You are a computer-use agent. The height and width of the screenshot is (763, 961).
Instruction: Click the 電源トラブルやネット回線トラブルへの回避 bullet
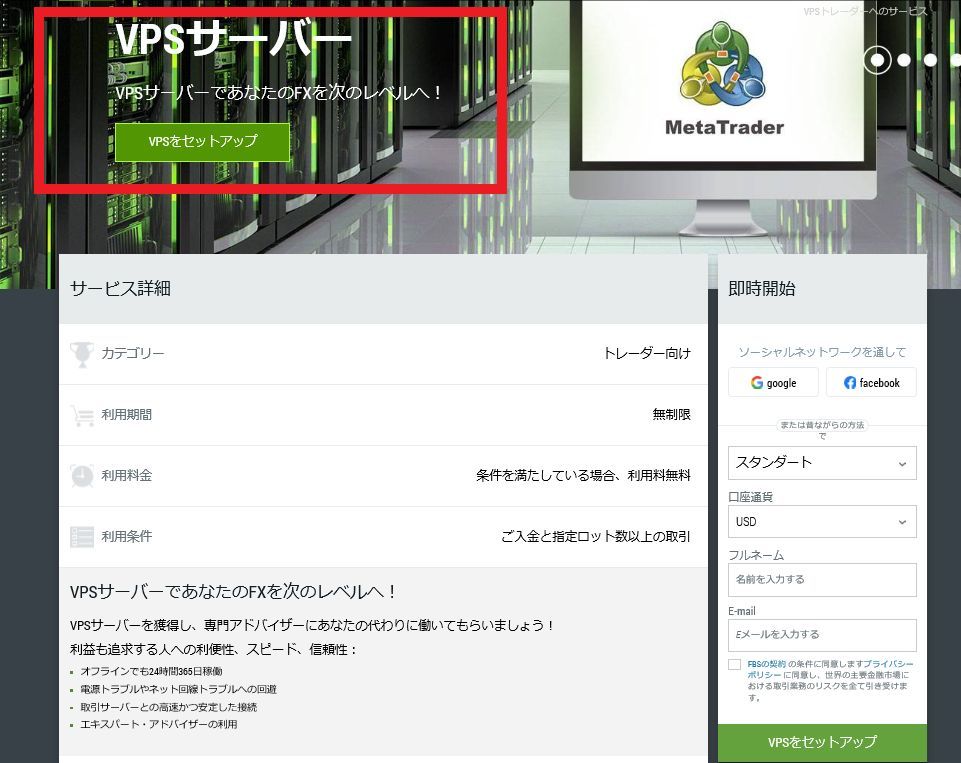click(x=178, y=689)
